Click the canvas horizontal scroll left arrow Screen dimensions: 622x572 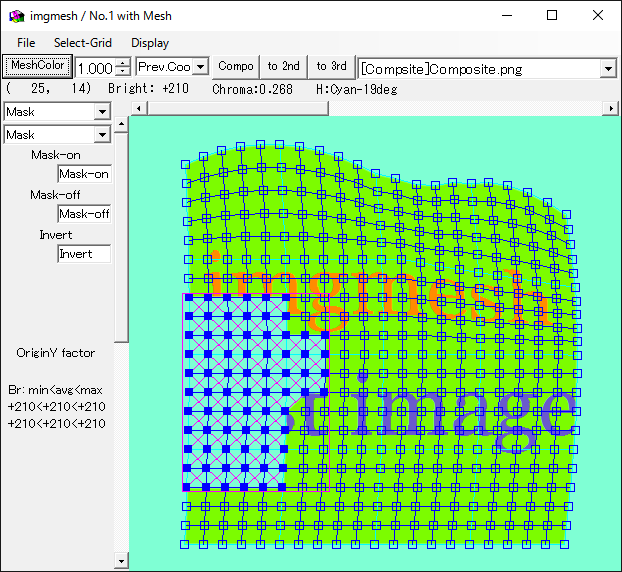click(8, 561)
